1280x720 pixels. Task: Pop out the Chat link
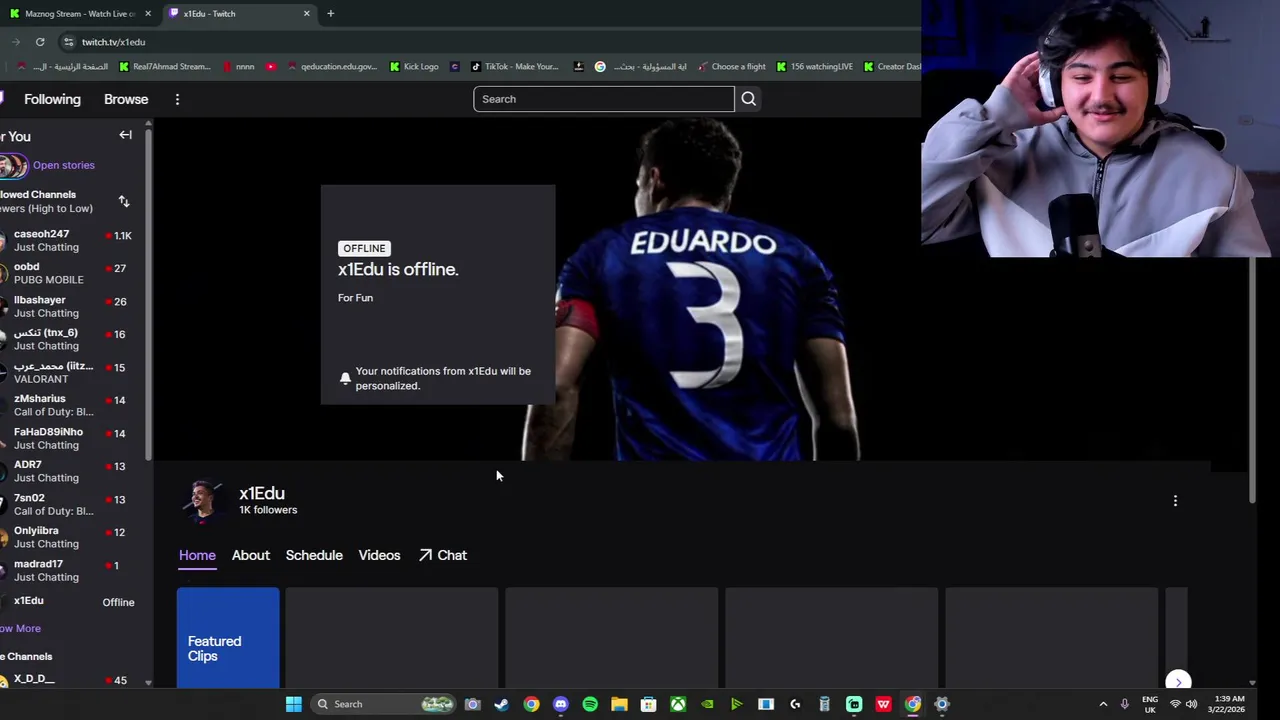(443, 555)
